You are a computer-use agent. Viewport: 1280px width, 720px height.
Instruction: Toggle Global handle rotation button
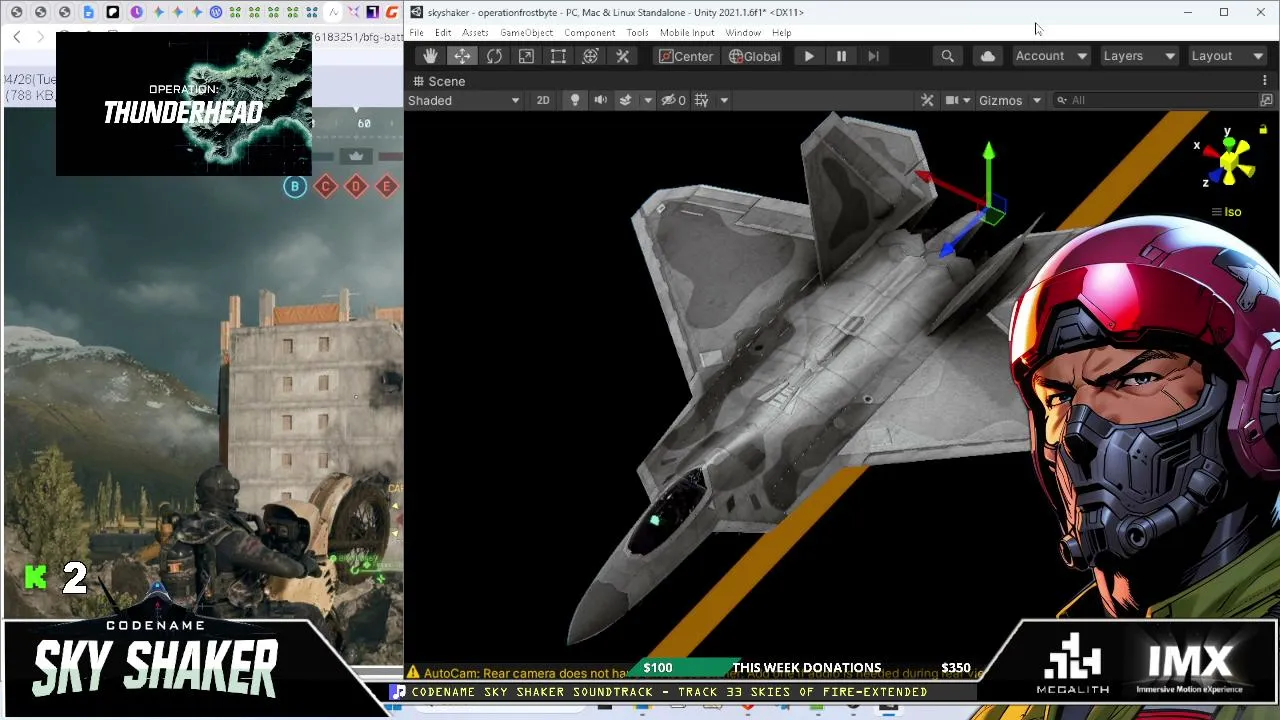click(x=754, y=56)
